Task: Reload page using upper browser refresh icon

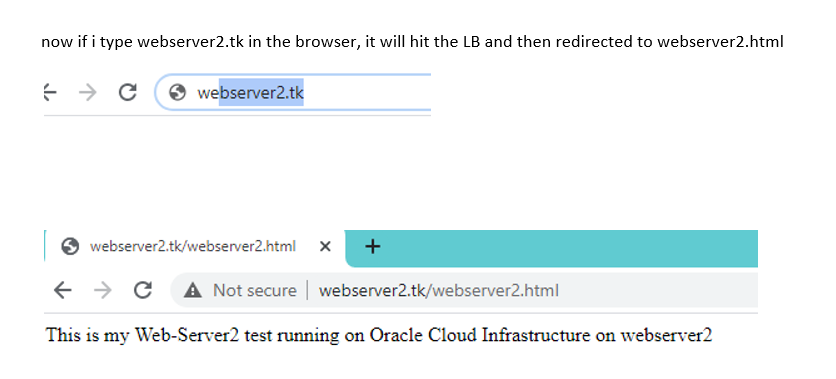Action: [127, 92]
